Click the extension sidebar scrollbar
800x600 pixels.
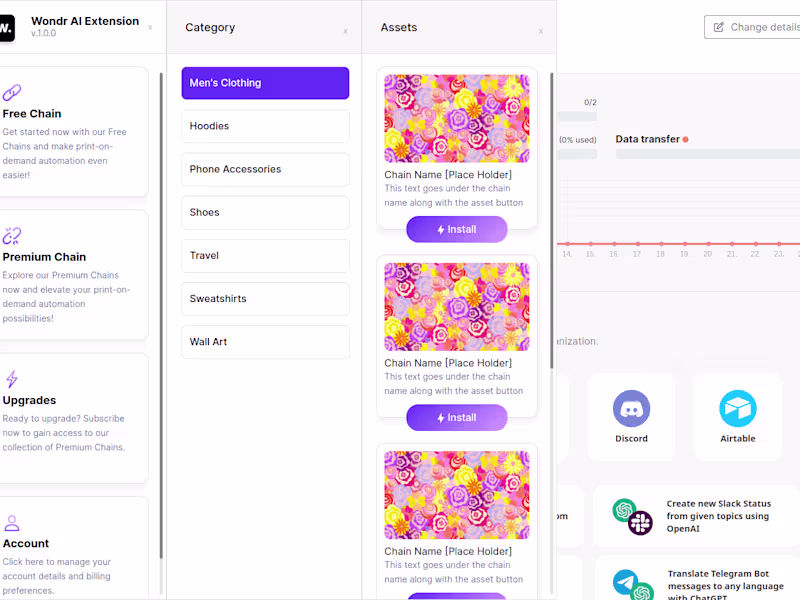pos(161,315)
